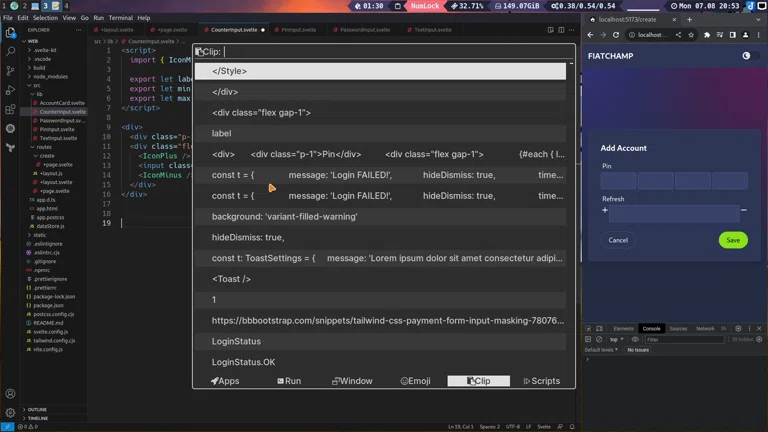Click the browser reload button

(x=616, y=35)
